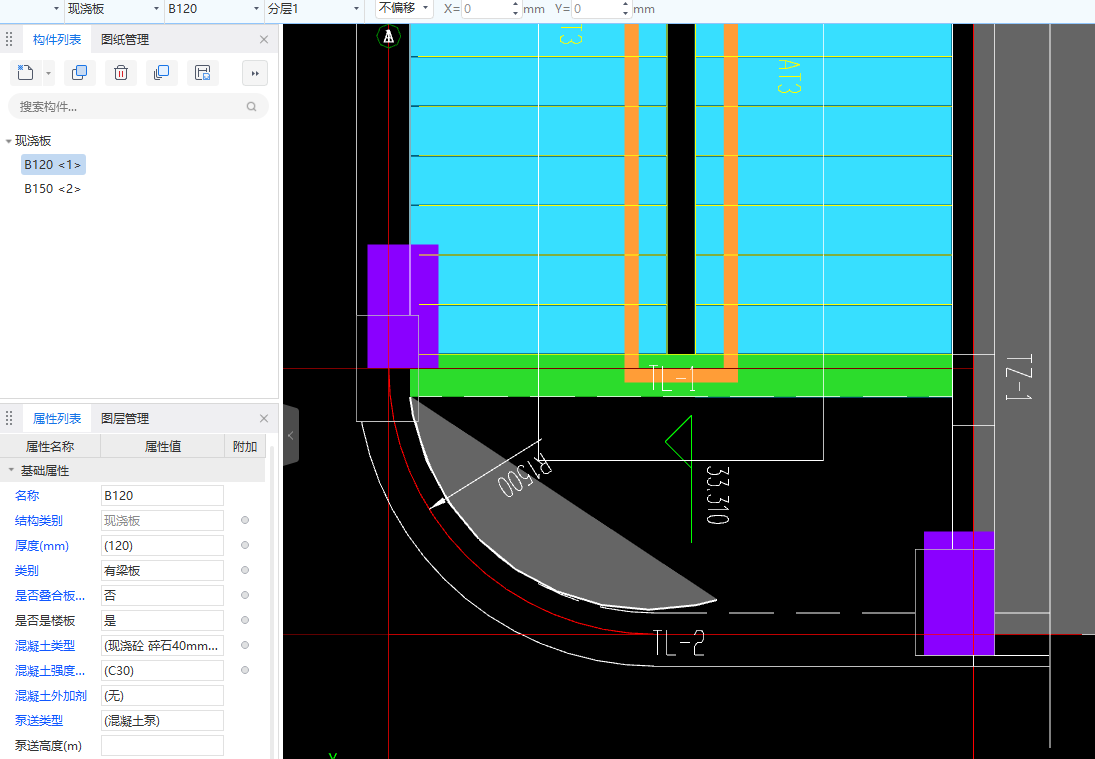Click the TZ-1 column label
Viewport: 1095px width, 759px height.
[1018, 378]
